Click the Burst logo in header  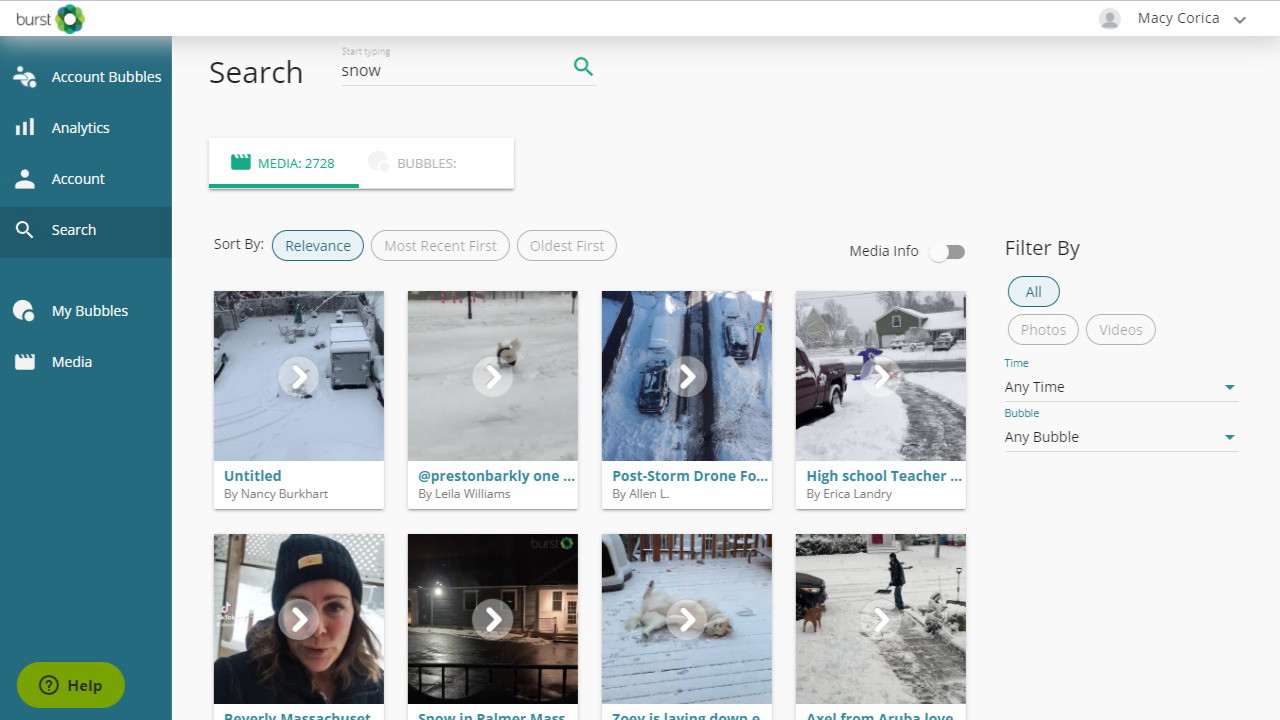pyautogui.click(x=51, y=19)
